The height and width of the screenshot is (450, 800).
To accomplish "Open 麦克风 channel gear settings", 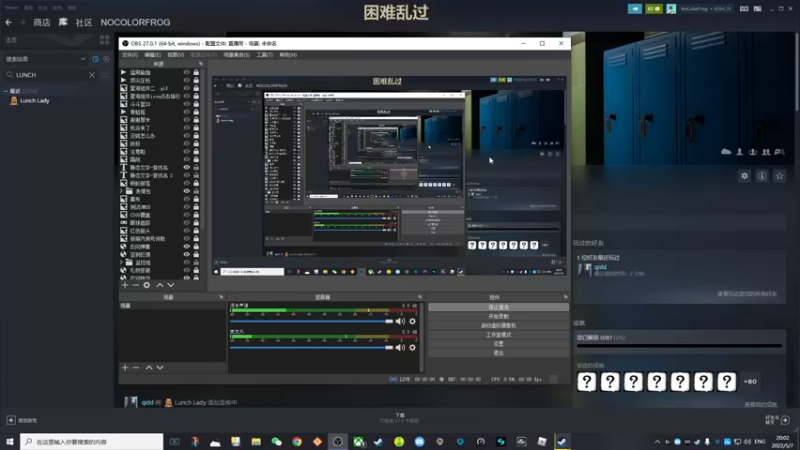I will coord(413,347).
